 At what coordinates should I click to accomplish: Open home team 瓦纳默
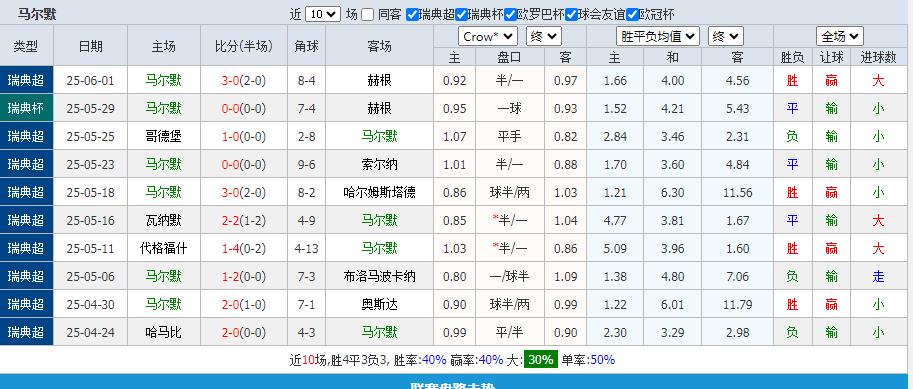[x=164, y=220]
